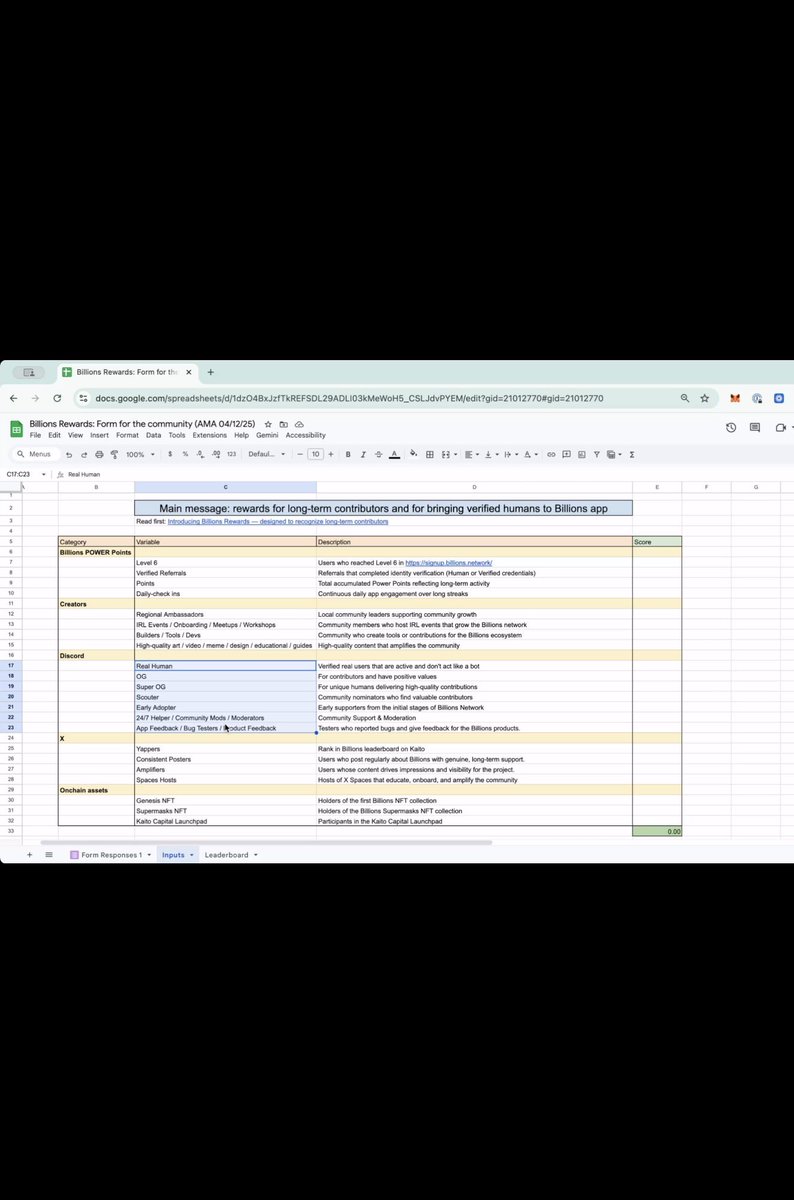Open the text wrapping dropdown

click(510, 454)
